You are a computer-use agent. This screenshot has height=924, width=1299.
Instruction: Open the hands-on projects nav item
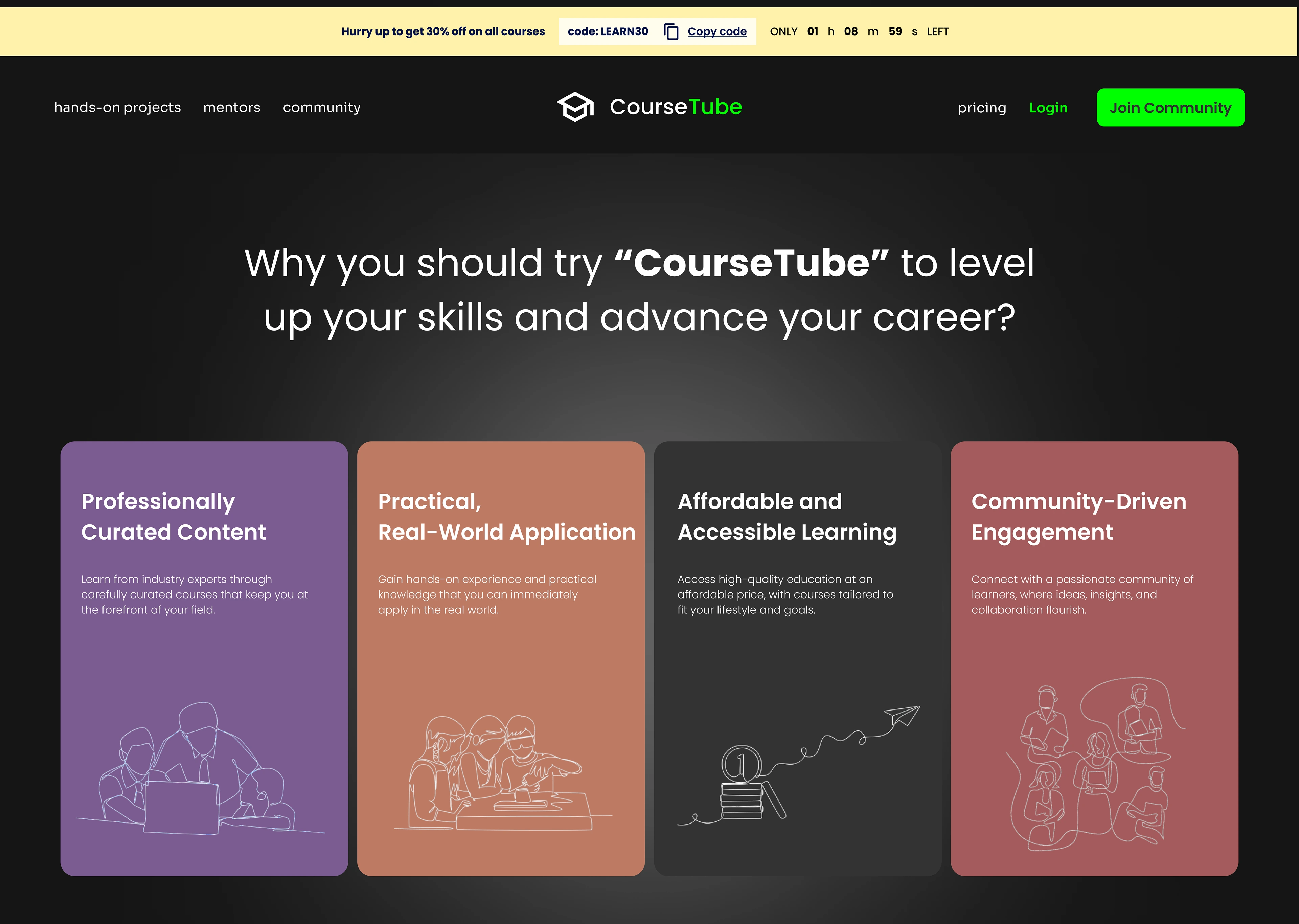117,108
